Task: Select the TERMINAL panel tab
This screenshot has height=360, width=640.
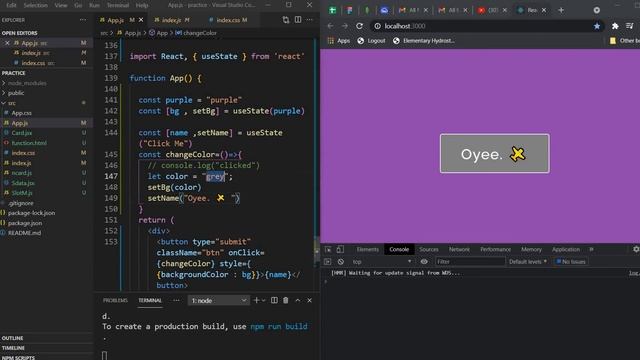Action: pos(150,300)
